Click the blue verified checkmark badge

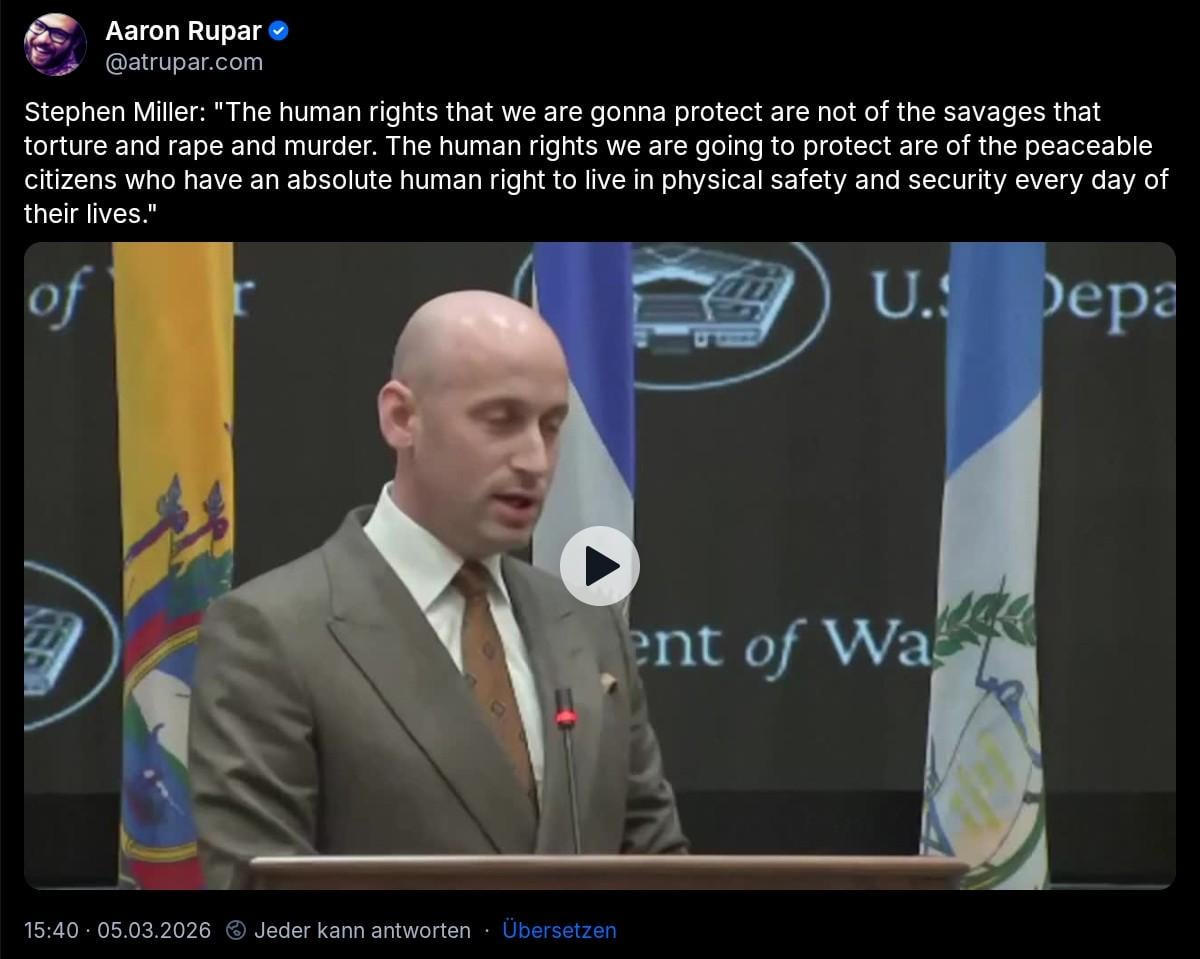[x=279, y=31]
